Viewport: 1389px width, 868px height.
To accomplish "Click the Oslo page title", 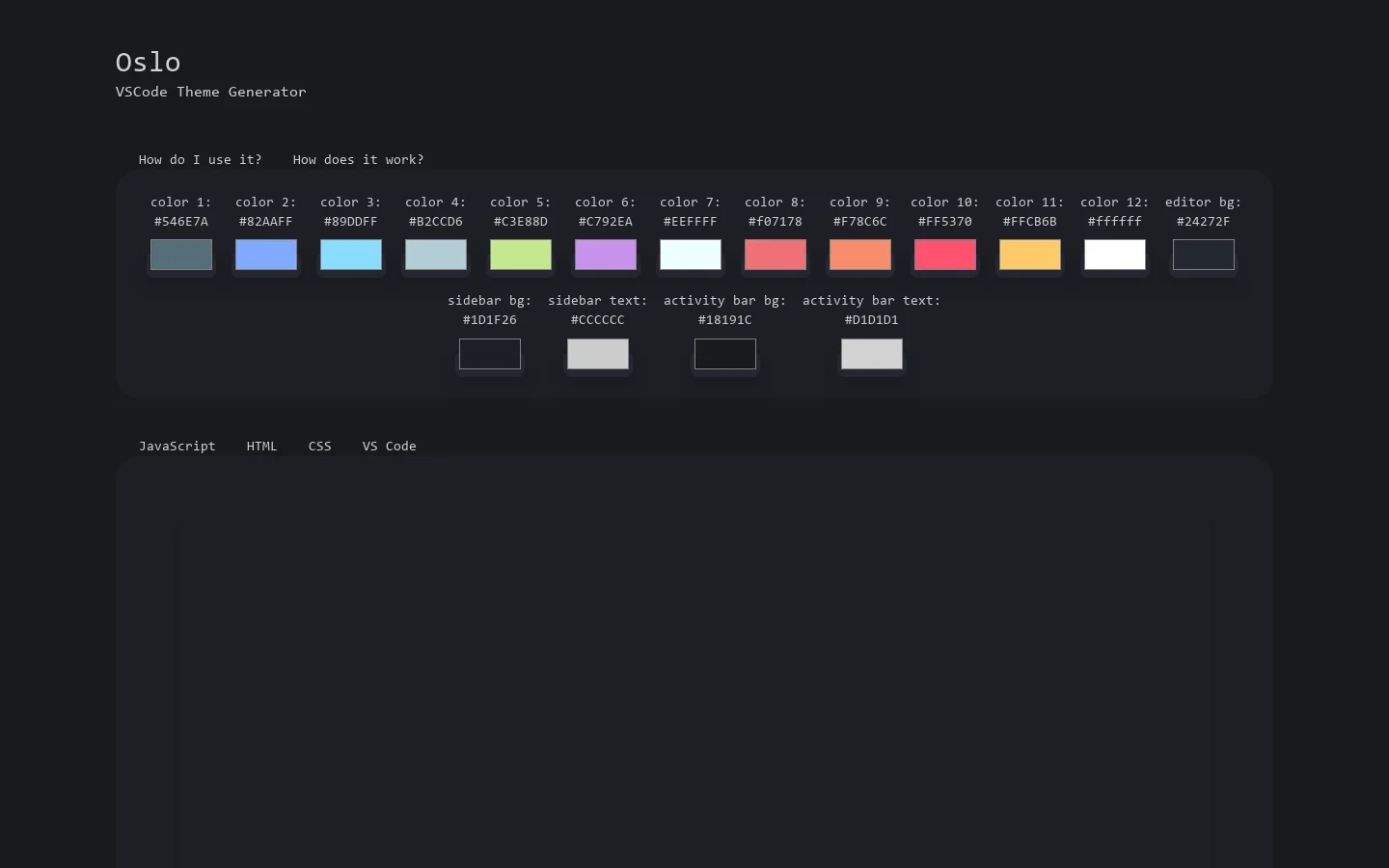I will click(149, 62).
